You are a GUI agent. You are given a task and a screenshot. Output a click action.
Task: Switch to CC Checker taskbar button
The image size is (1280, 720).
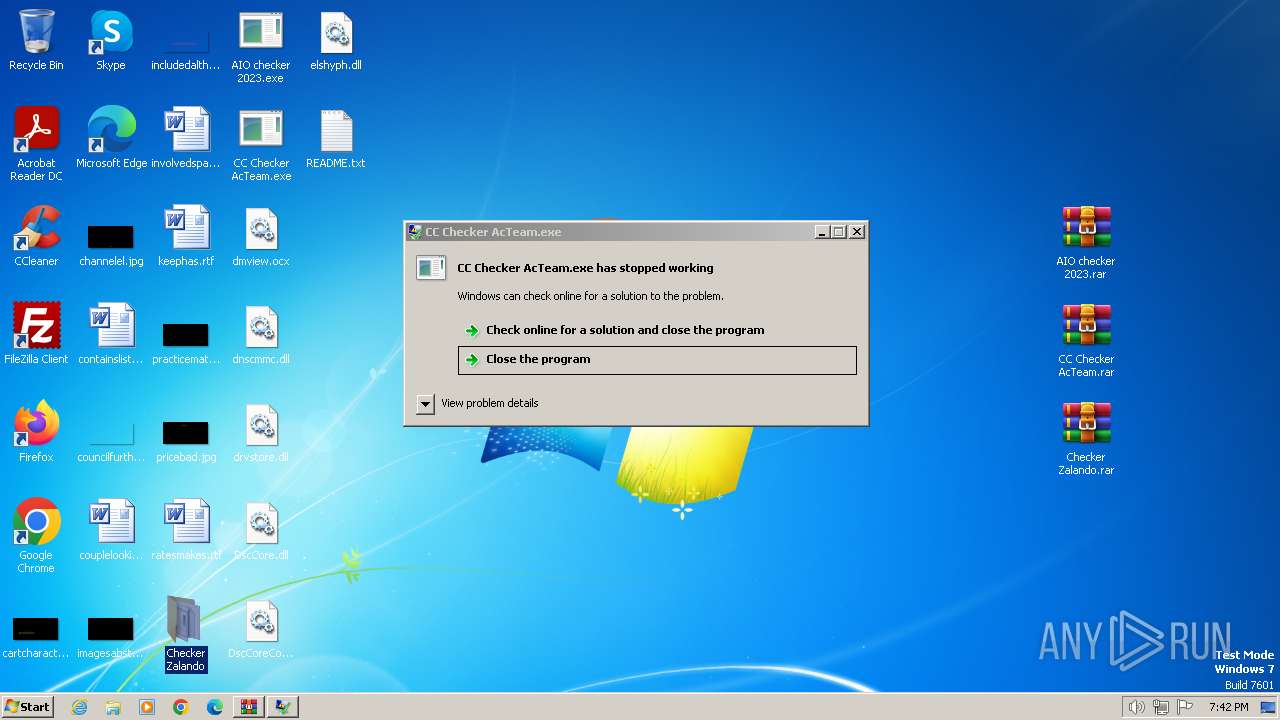point(284,707)
